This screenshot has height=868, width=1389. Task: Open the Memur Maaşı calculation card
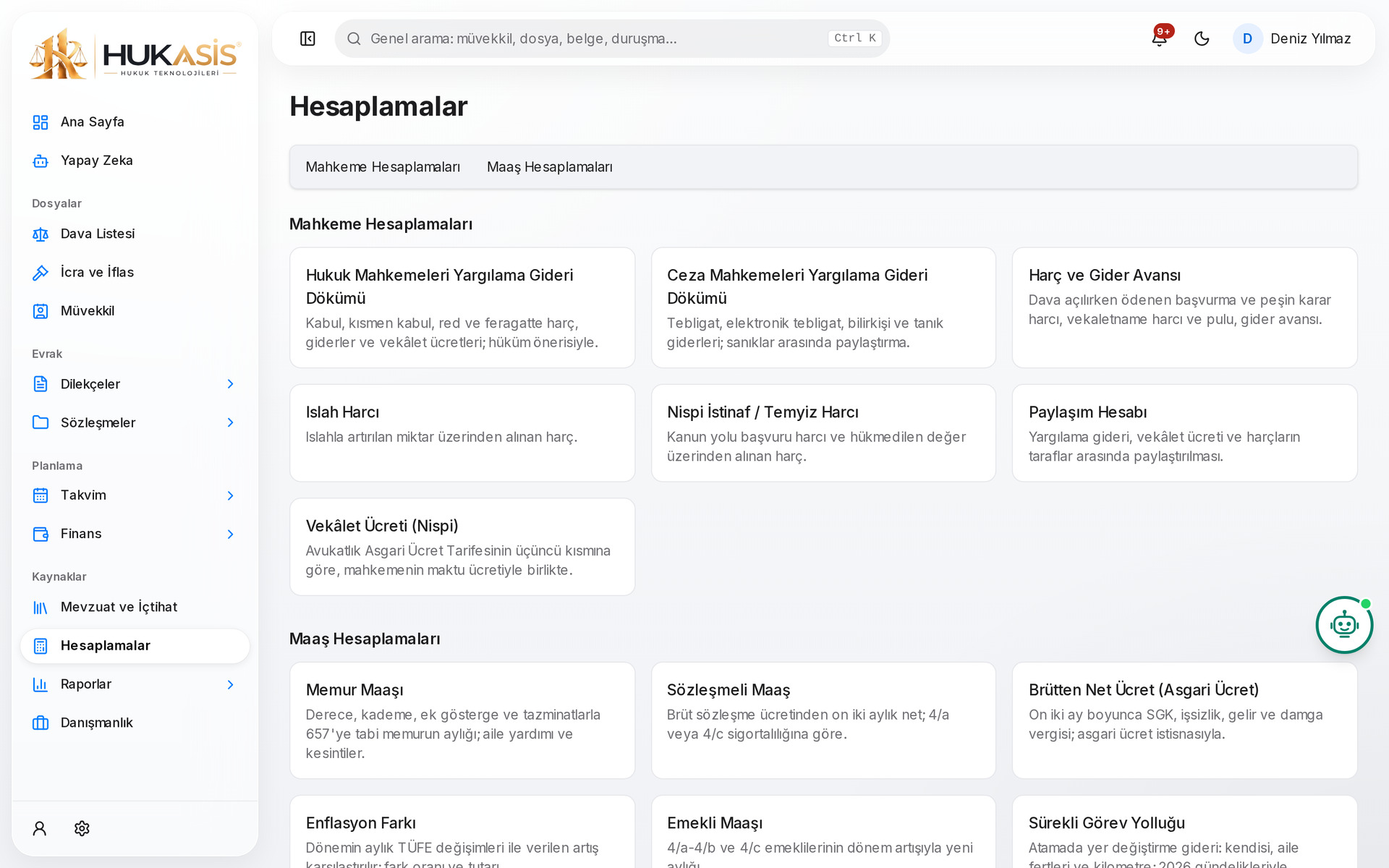pos(462,720)
